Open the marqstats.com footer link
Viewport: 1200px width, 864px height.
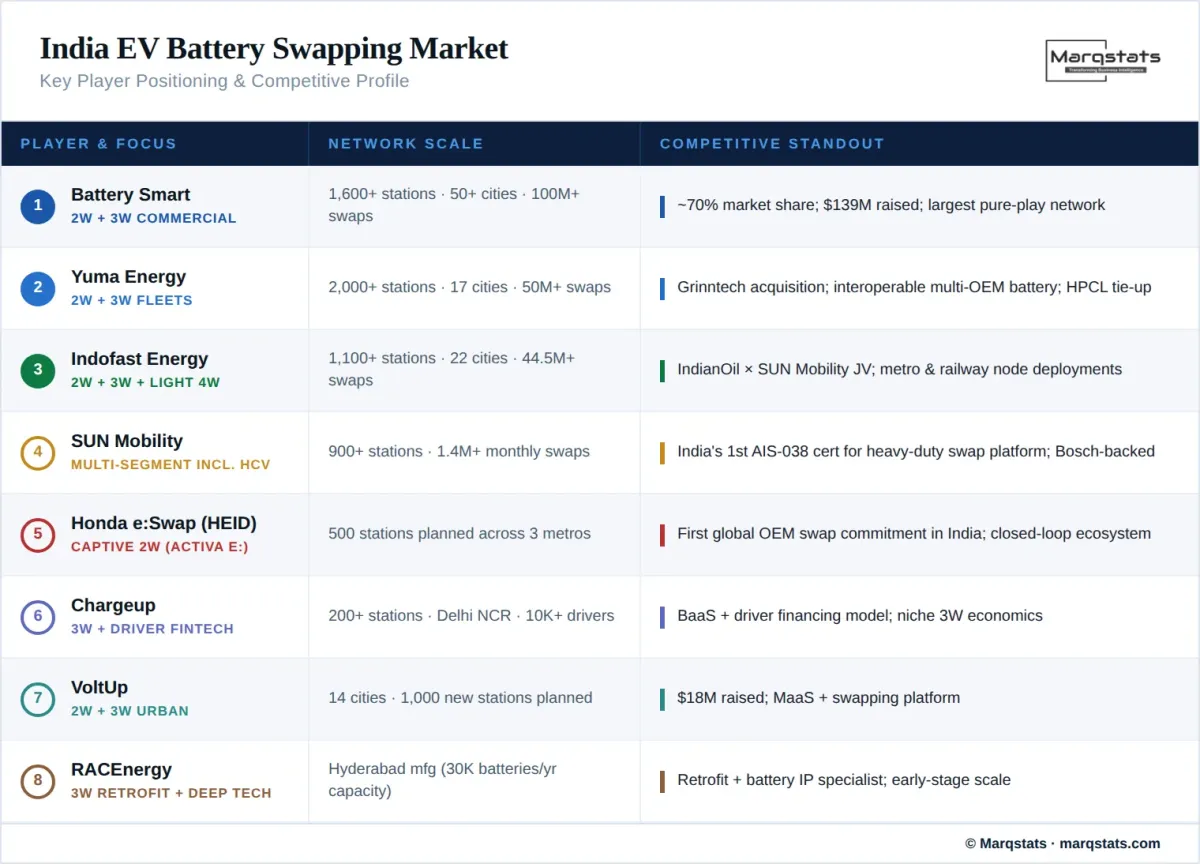1109,843
